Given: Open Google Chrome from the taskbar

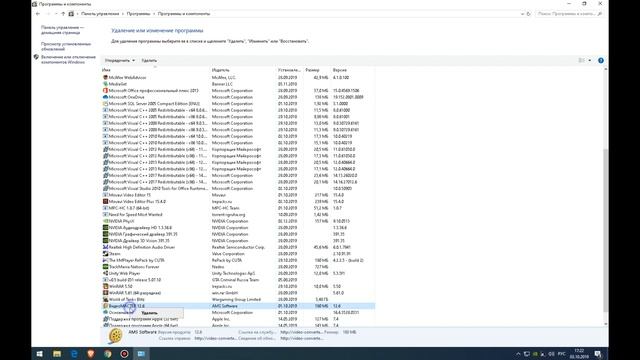Looking at the screenshot, I should click(x=108, y=353).
